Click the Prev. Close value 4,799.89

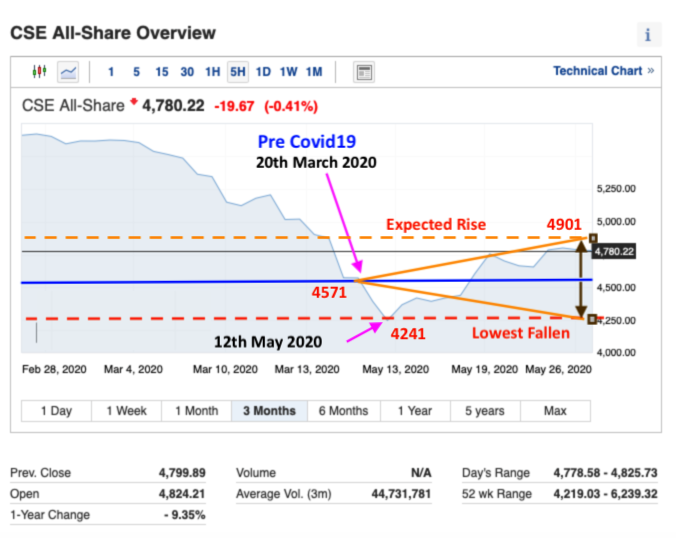(182, 472)
